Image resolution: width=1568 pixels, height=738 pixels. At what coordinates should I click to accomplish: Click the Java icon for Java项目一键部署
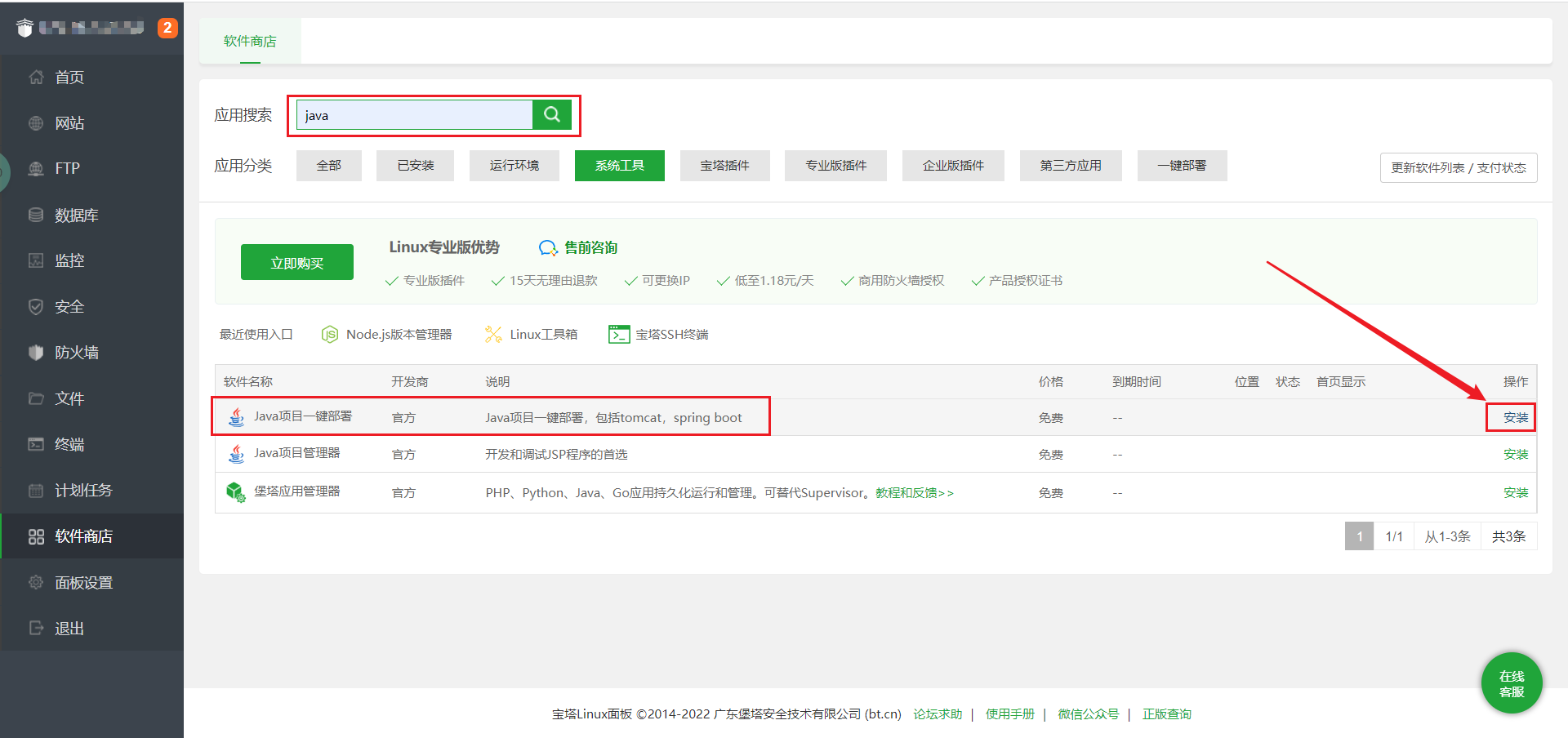pyautogui.click(x=236, y=417)
